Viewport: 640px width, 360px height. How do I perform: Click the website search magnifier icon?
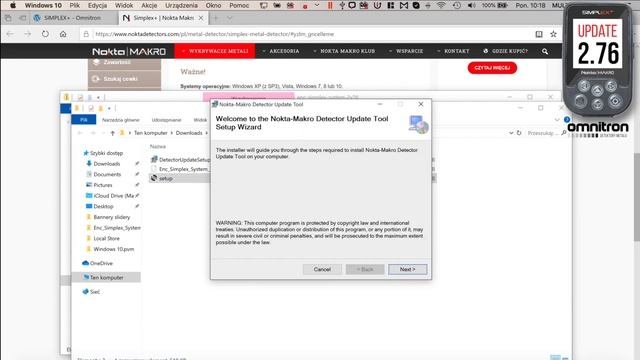(545, 51)
